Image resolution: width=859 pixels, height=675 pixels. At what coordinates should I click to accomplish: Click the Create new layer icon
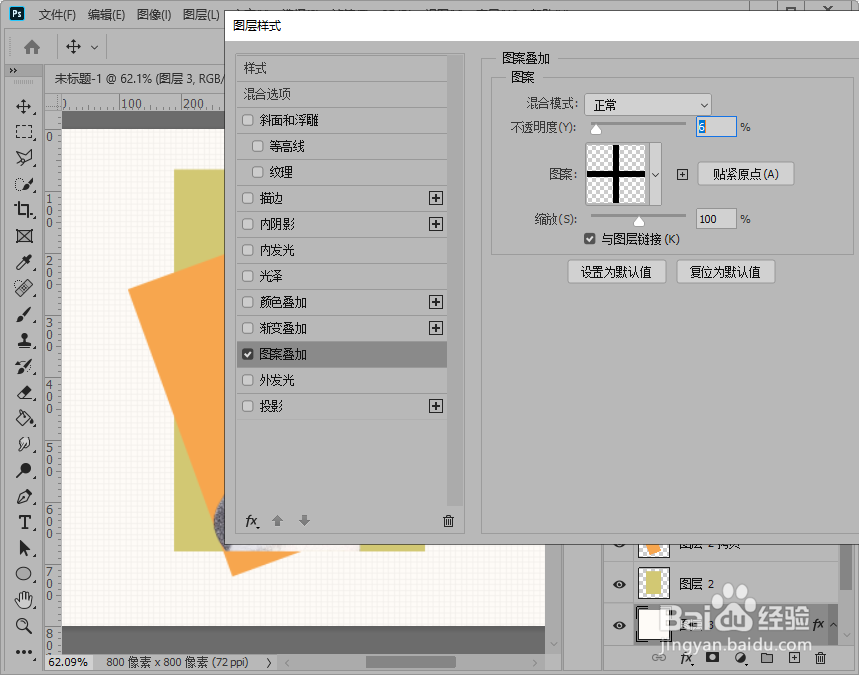point(792,658)
